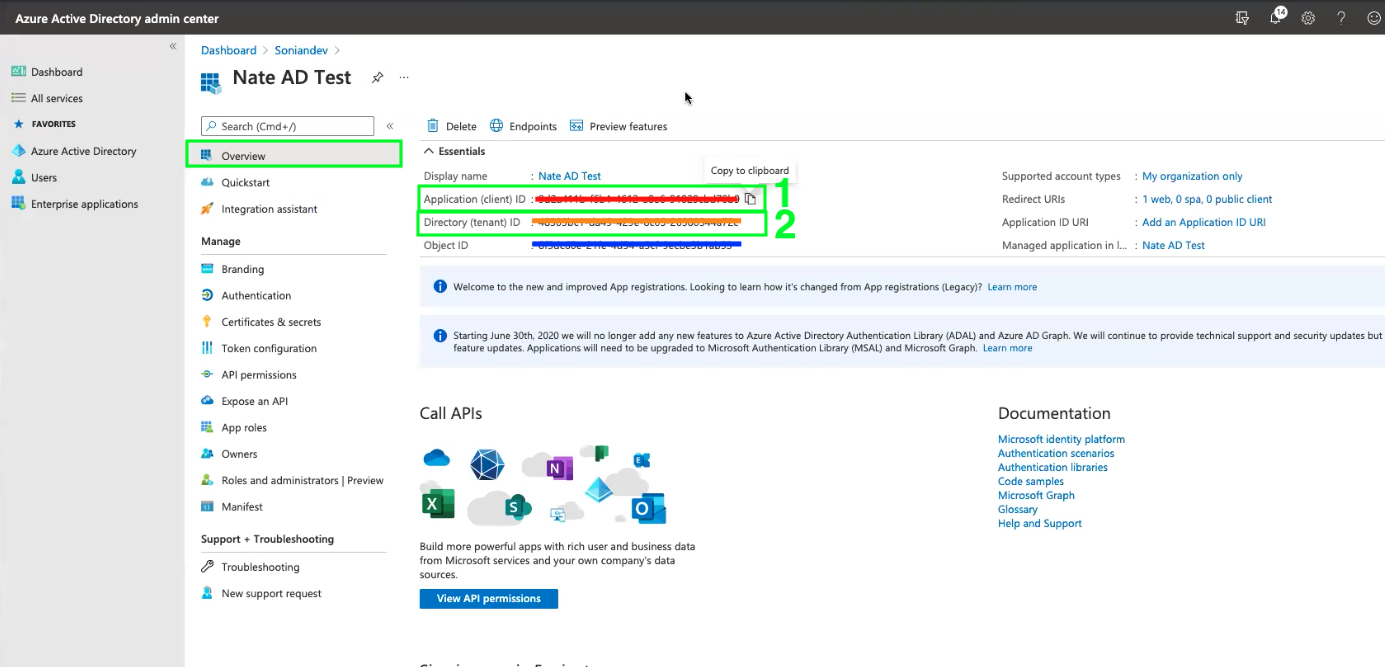Open Learn more in the ADAL notice
Image resolution: width=1385 pixels, height=667 pixels.
tap(1007, 348)
